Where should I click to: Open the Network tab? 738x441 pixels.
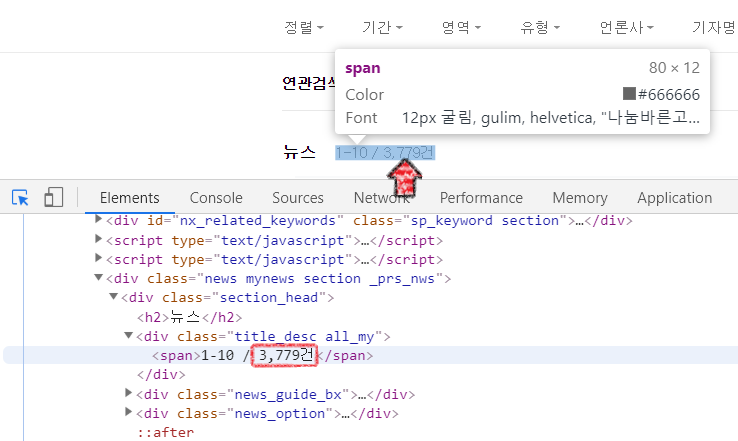coord(382,198)
